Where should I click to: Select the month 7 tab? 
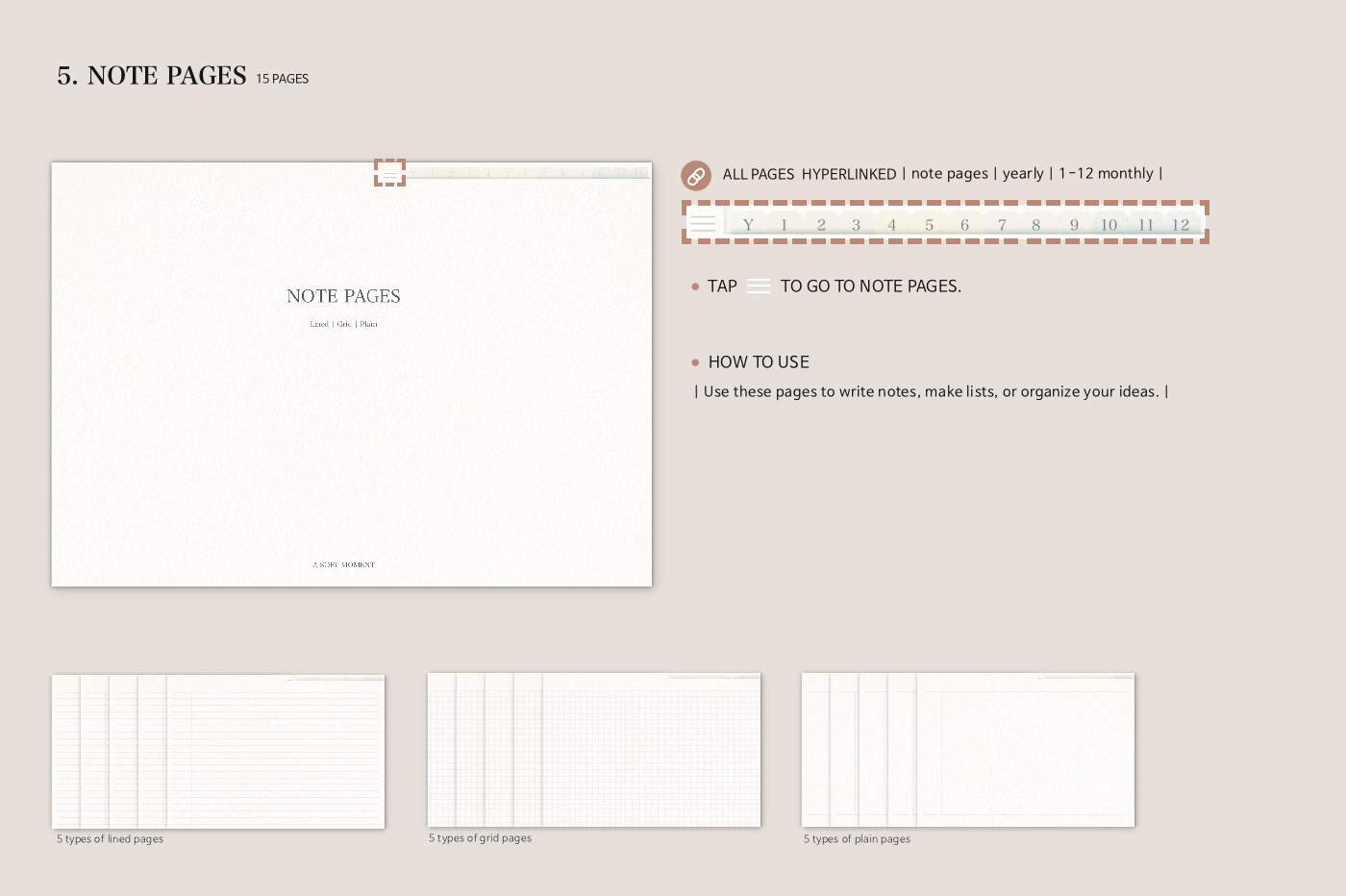pyautogui.click(x=1001, y=225)
